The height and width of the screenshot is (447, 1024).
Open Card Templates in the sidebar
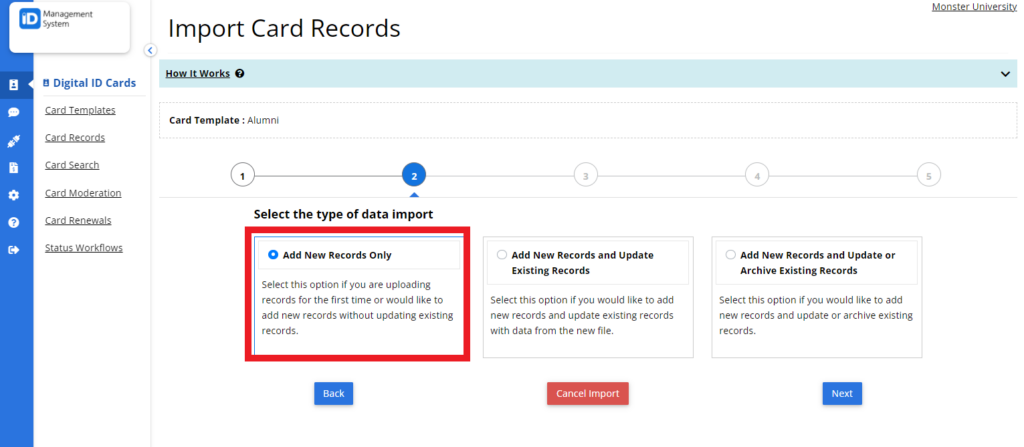coord(80,110)
